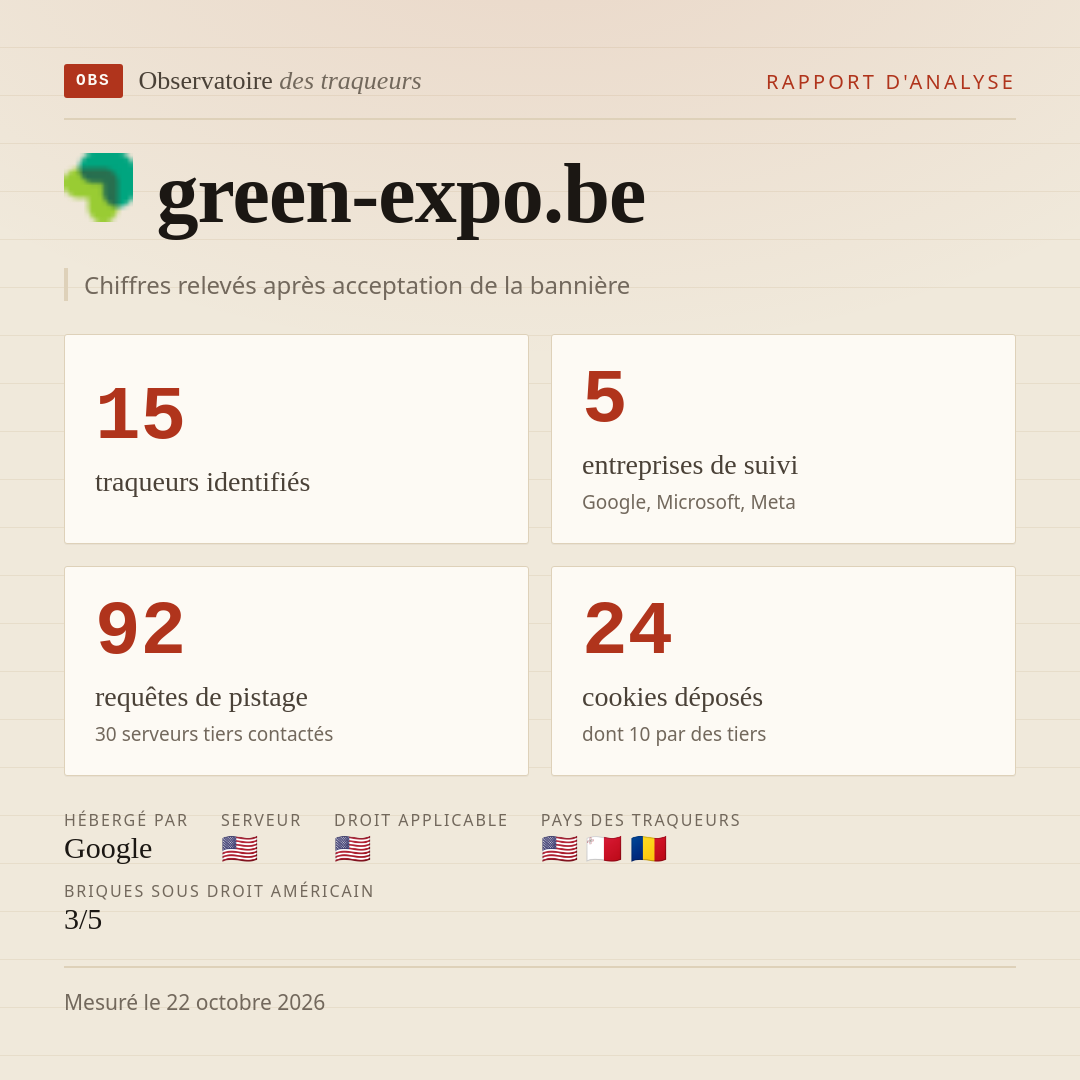Click the OBS logo badge
Viewport: 1080px width, 1080px height.
(x=94, y=81)
